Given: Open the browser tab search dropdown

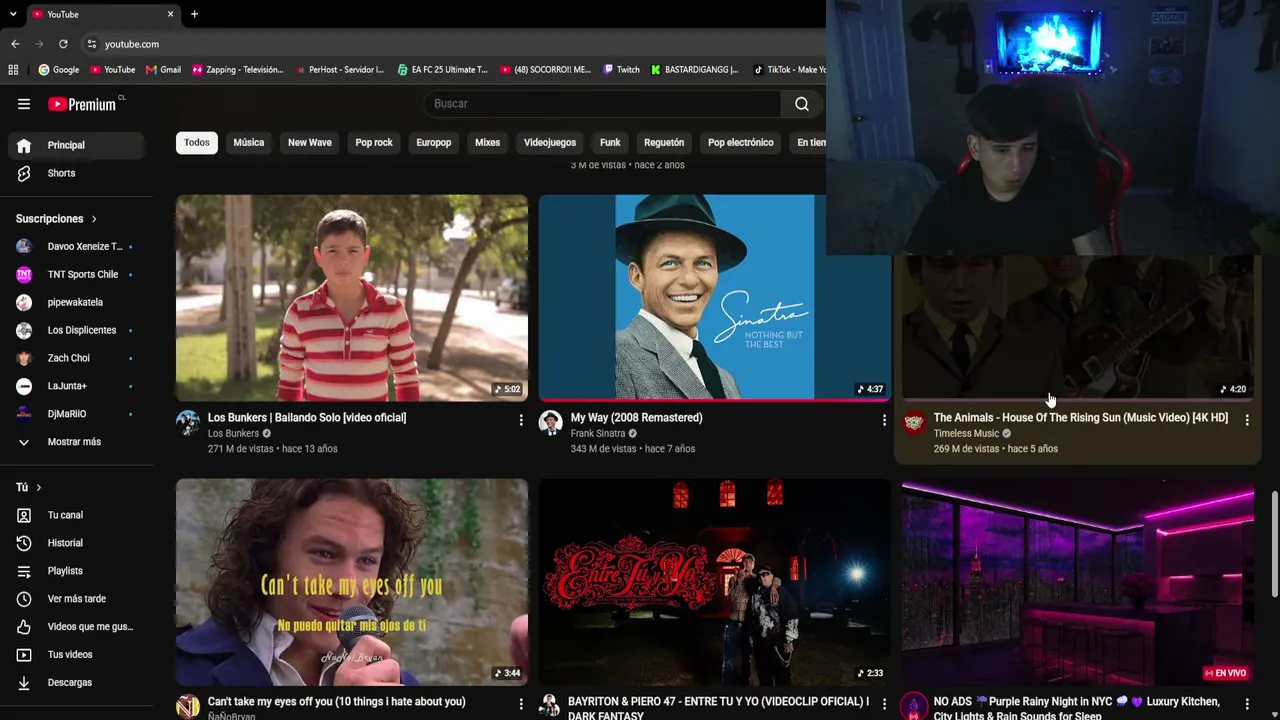Looking at the screenshot, I should coord(13,14).
